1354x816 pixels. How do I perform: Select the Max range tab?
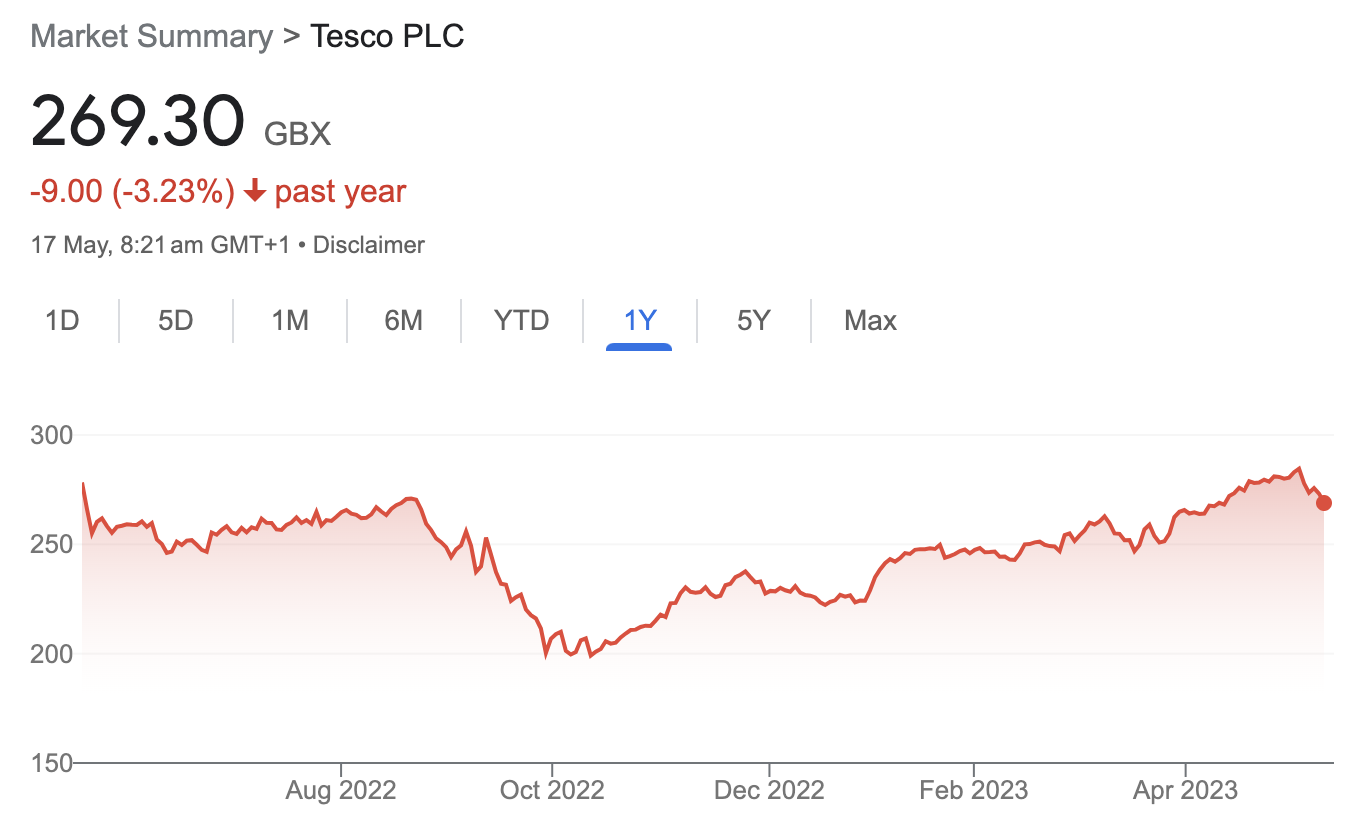pyautogui.click(x=870, y=321)
